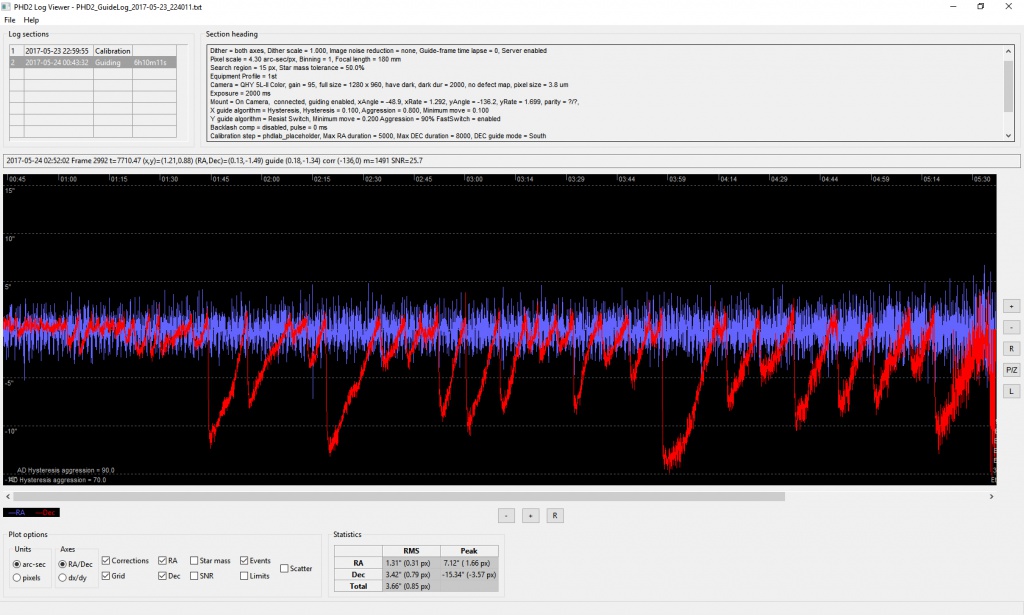Click the 03:59 time marker on graph
Screen dimensions: 1024x615
677,179
